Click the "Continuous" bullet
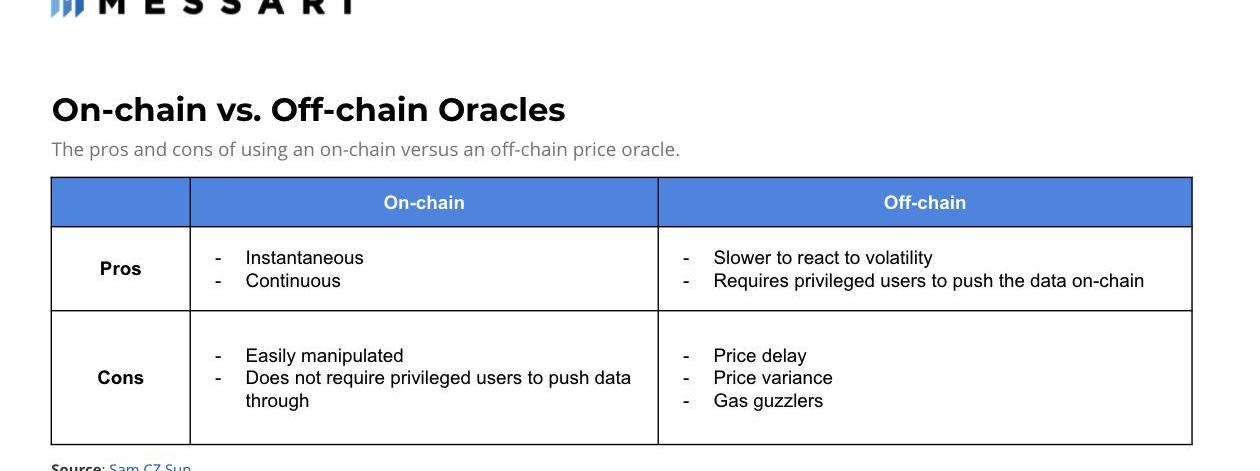 pos(293,281)
